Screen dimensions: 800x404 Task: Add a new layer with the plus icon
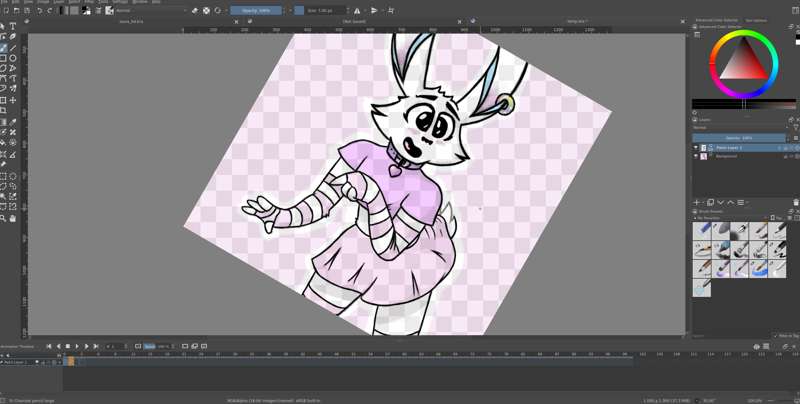[x=697, y=202]
